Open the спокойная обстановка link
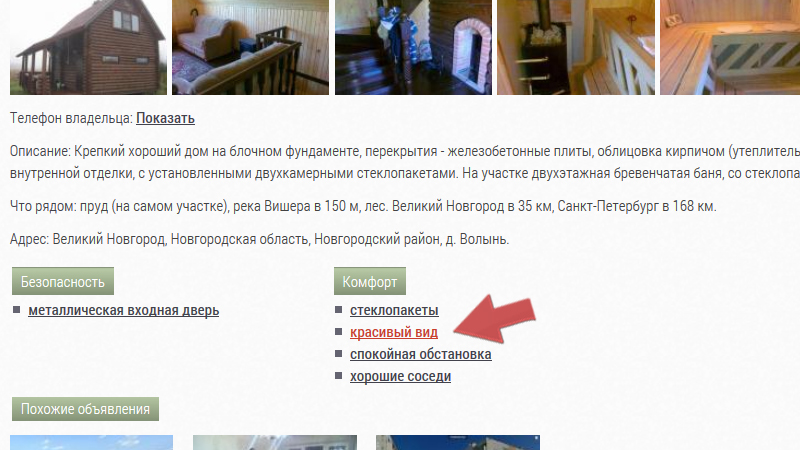The height and width of the screenshot is (450, 800). [x=420, y=354]
